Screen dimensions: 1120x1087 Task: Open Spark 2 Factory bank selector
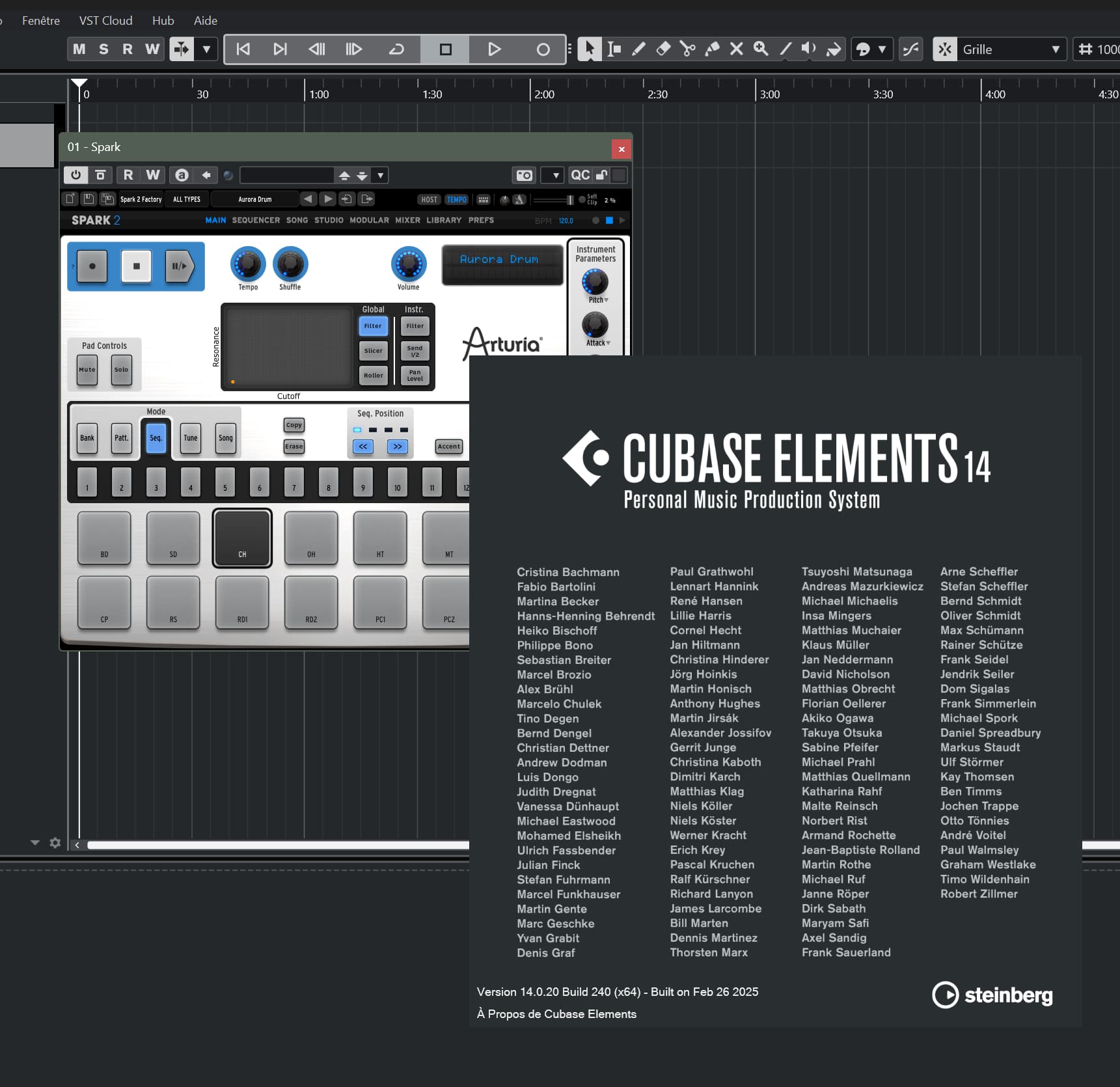(x=141, y=199)
